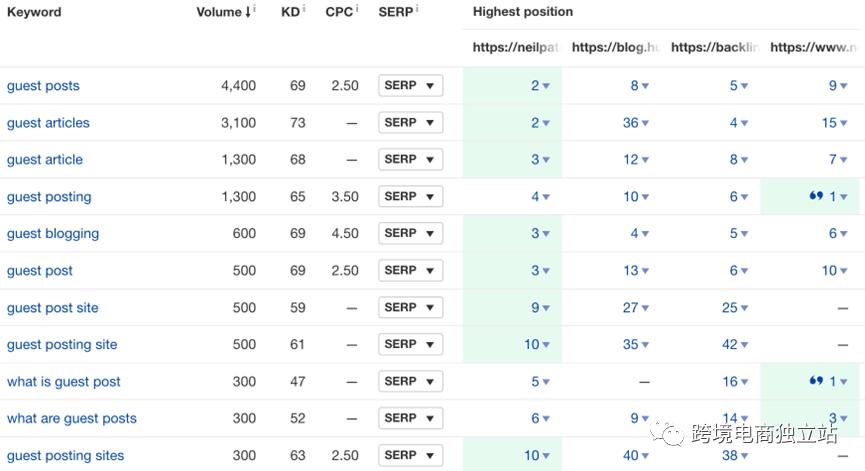The height and width of the screenshot is (471, 865).
Task: Expand position 42 arrow for guest posting site
Action: (744, 345)
